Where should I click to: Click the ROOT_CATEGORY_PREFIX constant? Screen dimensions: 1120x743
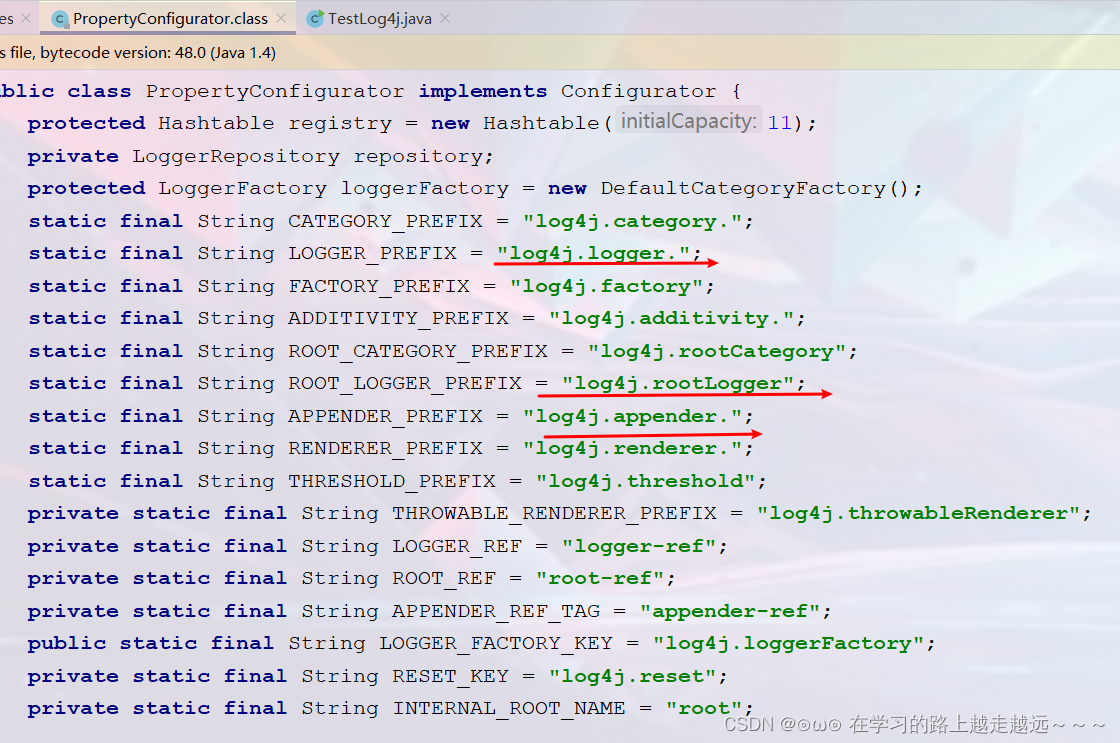[418, 351]
